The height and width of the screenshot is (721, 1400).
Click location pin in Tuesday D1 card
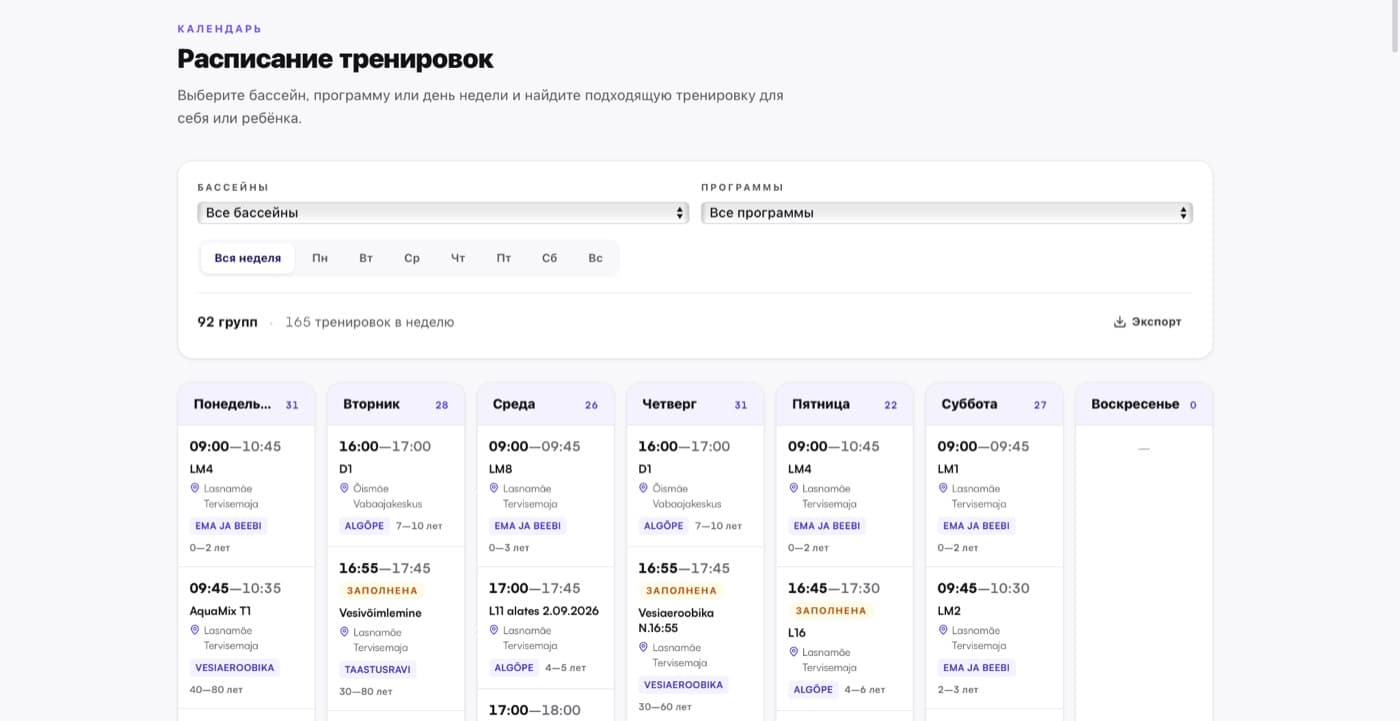click(x=345, y=488)
